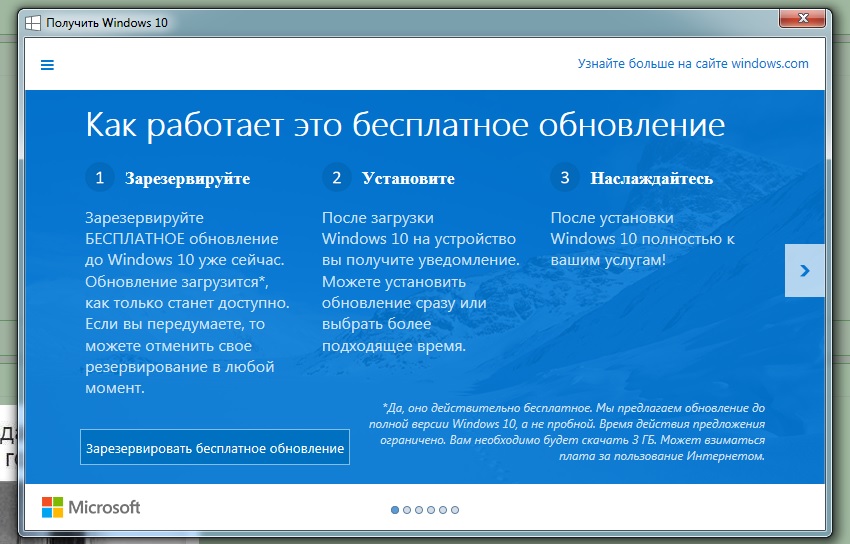The width and height of the screenshot is (850, 544).
Task: Select the third page indicator dot
Action: click(x=419, y=510)
